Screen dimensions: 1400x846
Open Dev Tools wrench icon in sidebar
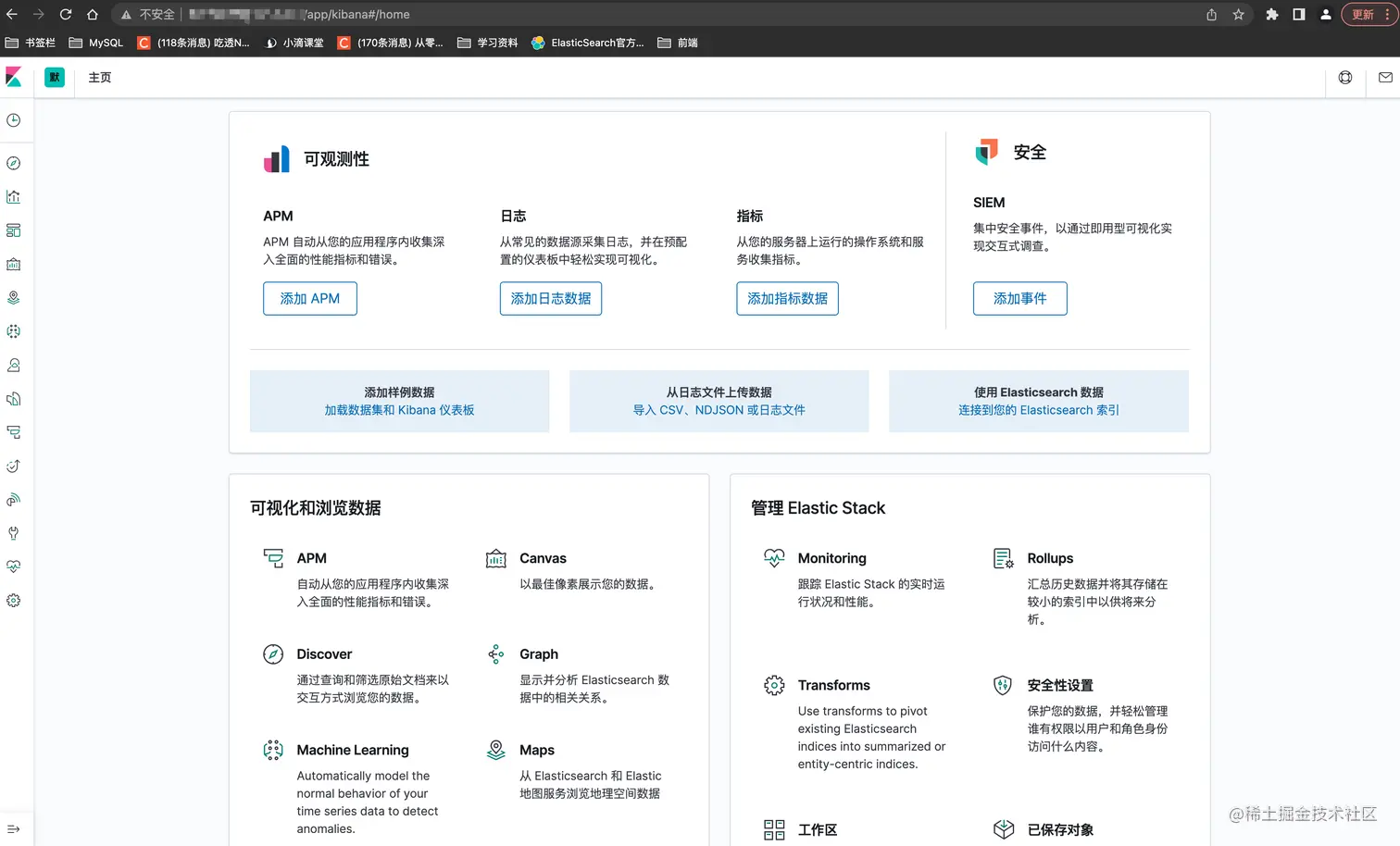coord(14,533)
